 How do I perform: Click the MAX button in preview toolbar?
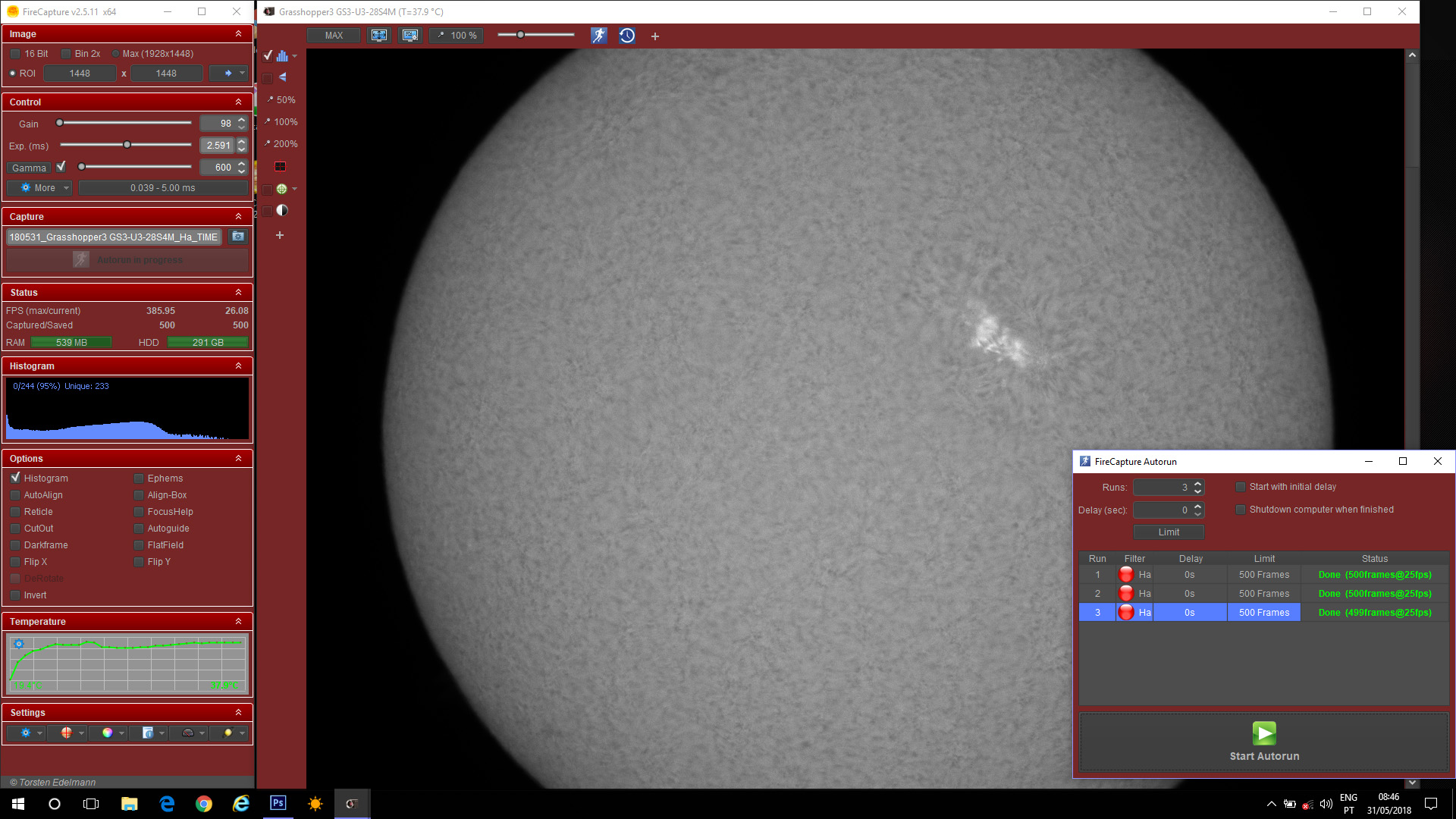tap(334, 36)
